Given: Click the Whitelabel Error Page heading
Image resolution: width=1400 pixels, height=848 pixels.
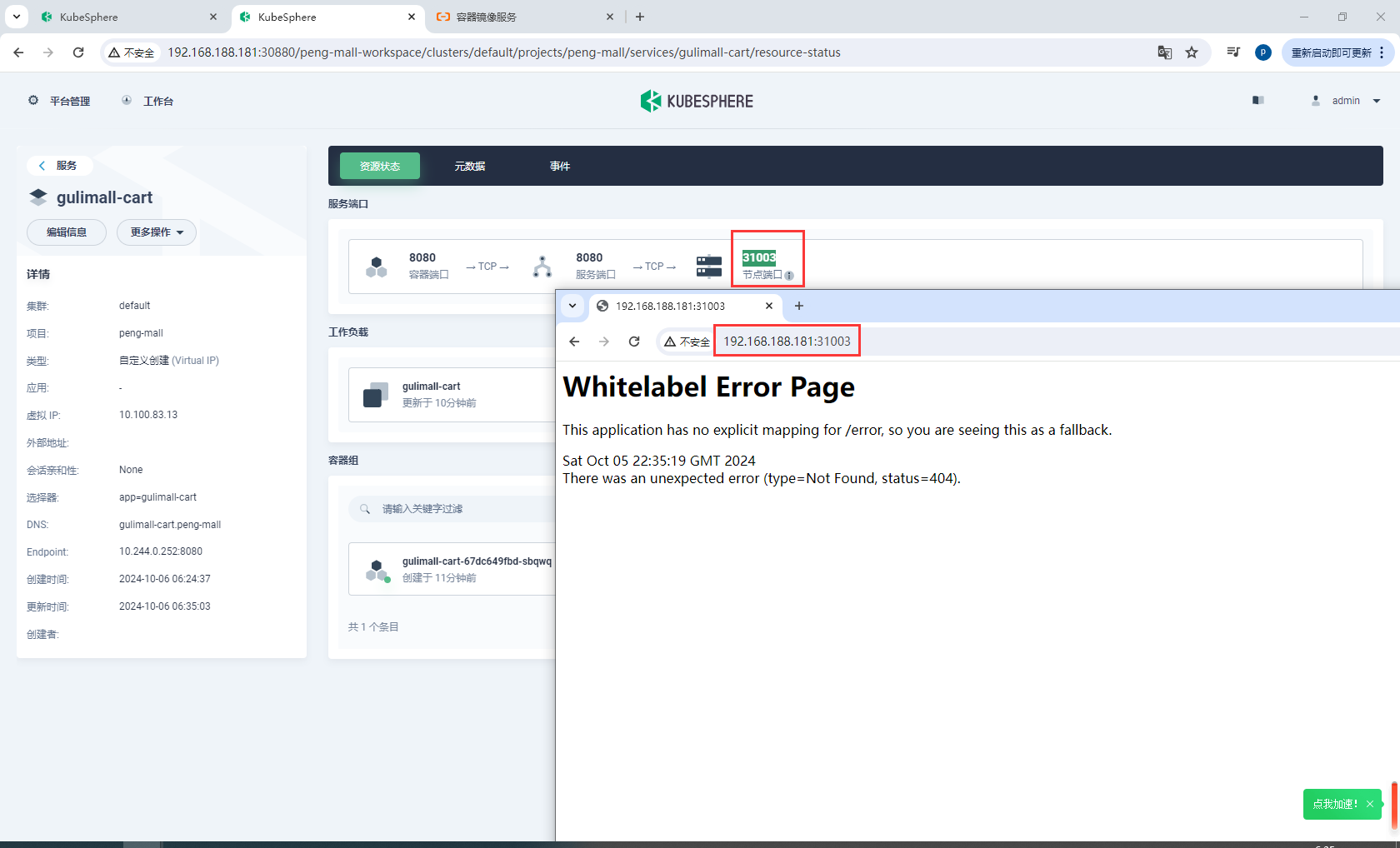Looking at the screenshot, I should tap(709, 387).
